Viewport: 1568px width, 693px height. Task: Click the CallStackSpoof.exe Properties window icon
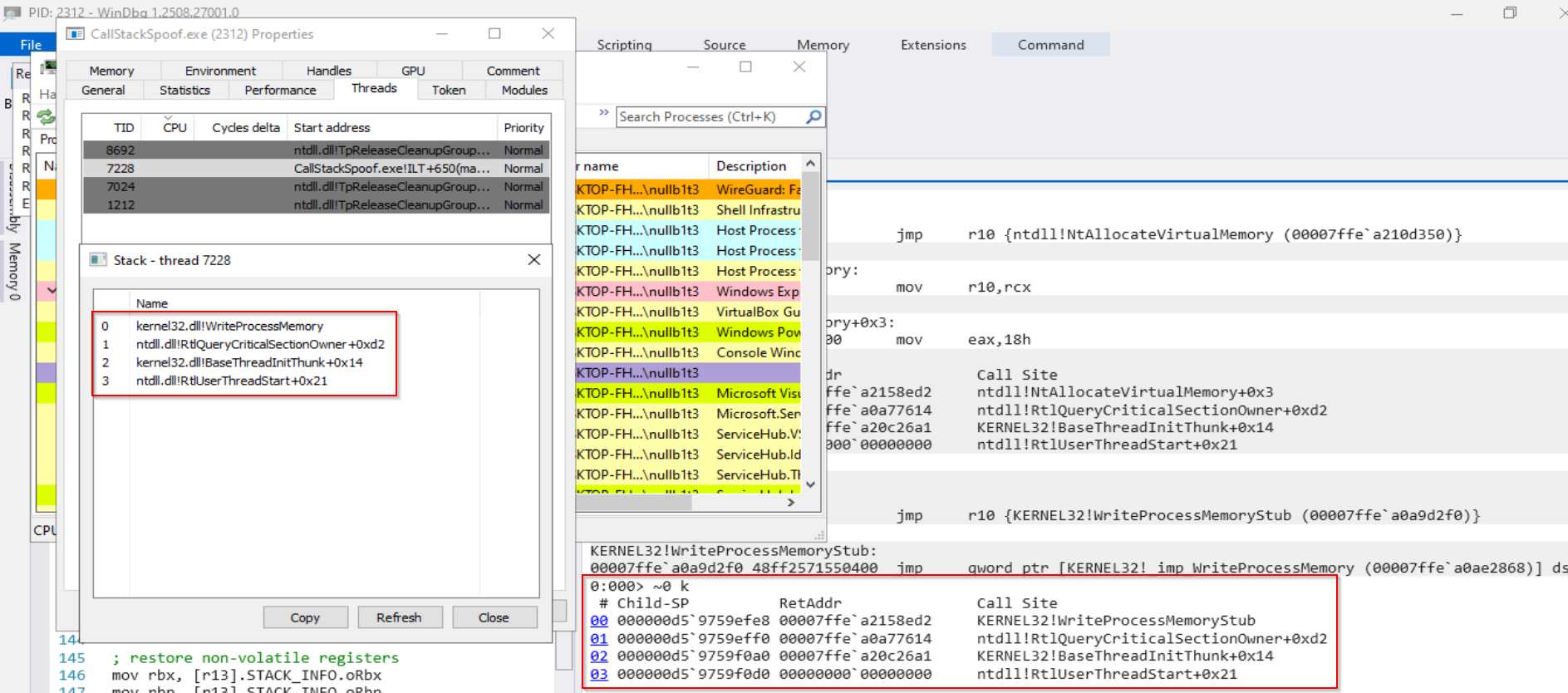(x=76, y=34)
